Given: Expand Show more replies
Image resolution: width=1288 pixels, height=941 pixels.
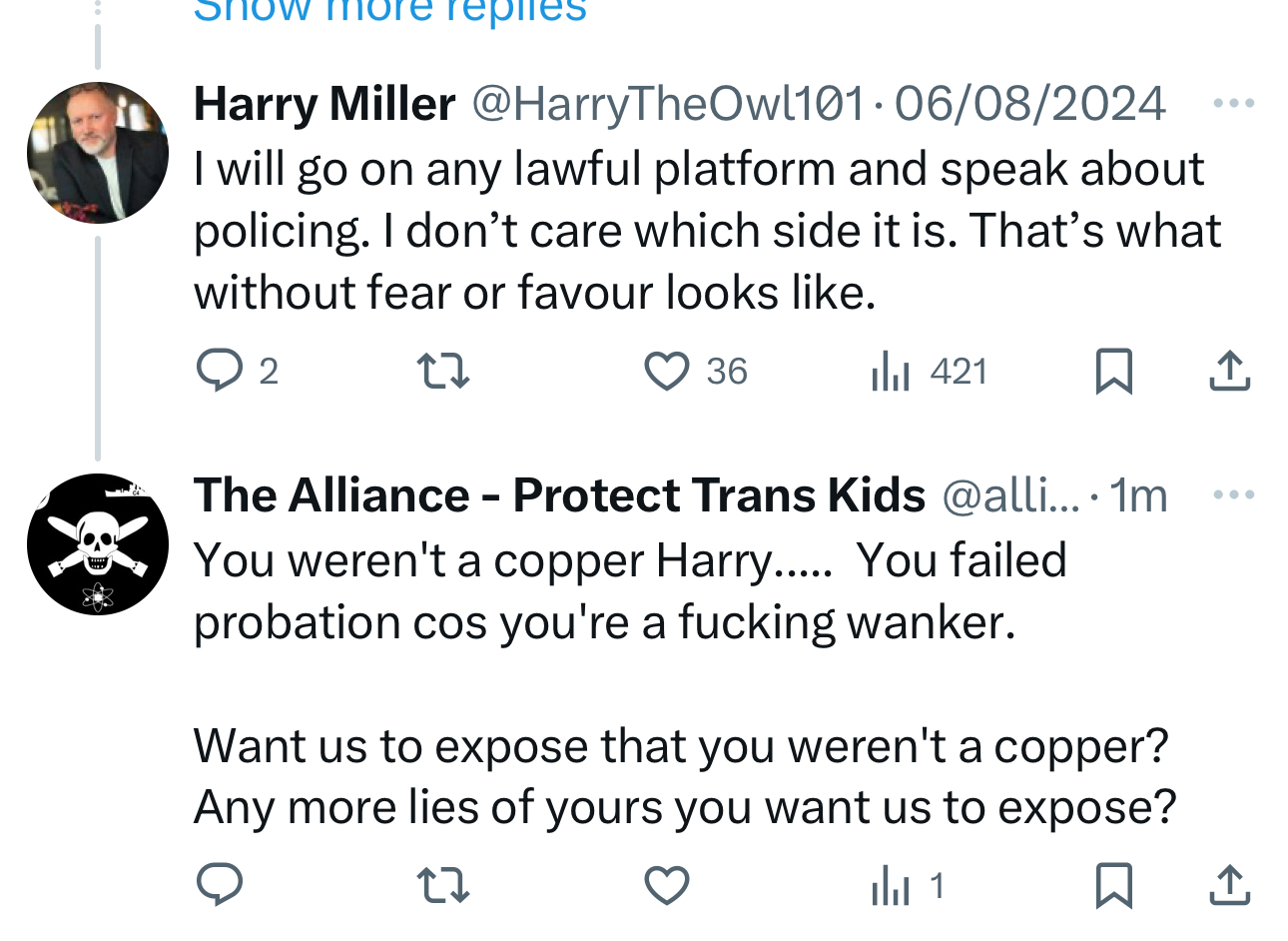Looking at the screenshot, I should (389, 10).
